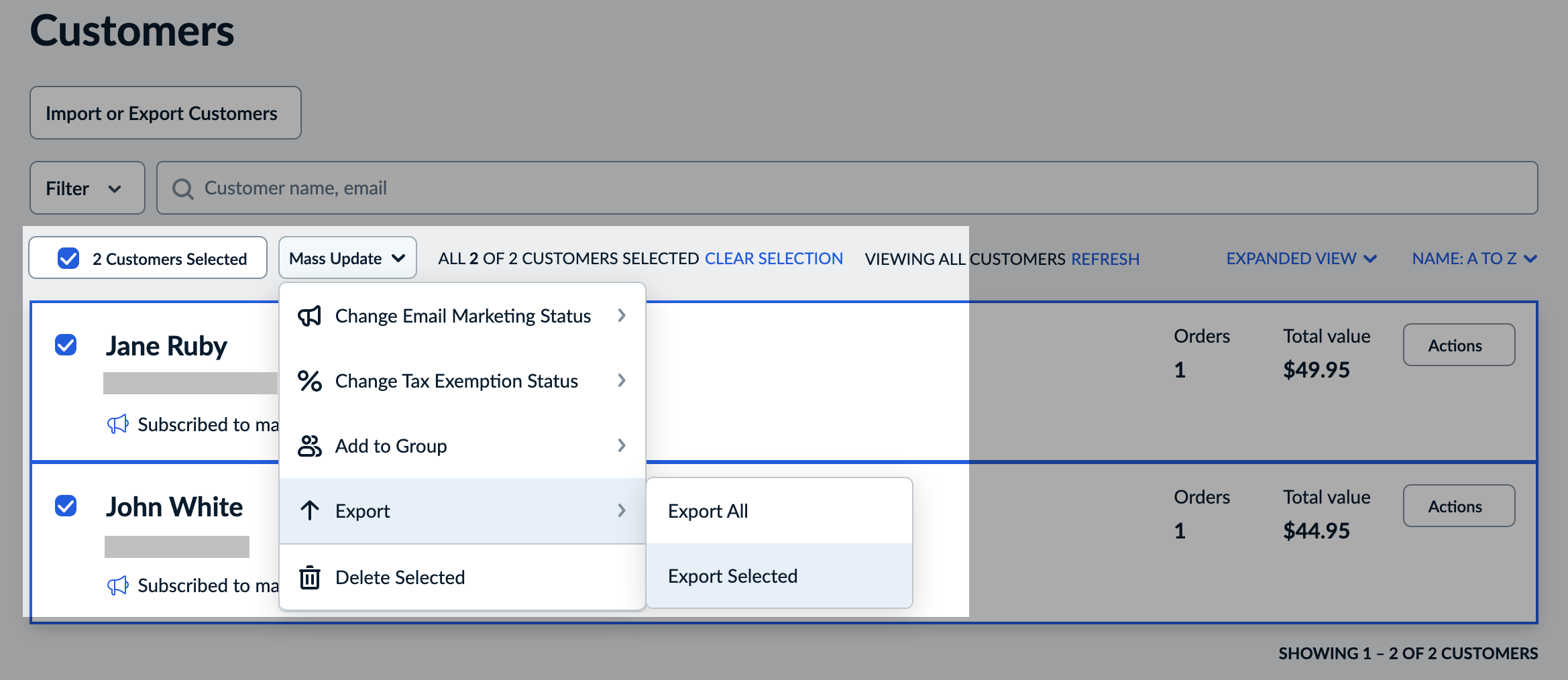Screen dimensions: 1568x680
Task: Choose Export Selected from the submenu
Action: [x=732, y=575]
